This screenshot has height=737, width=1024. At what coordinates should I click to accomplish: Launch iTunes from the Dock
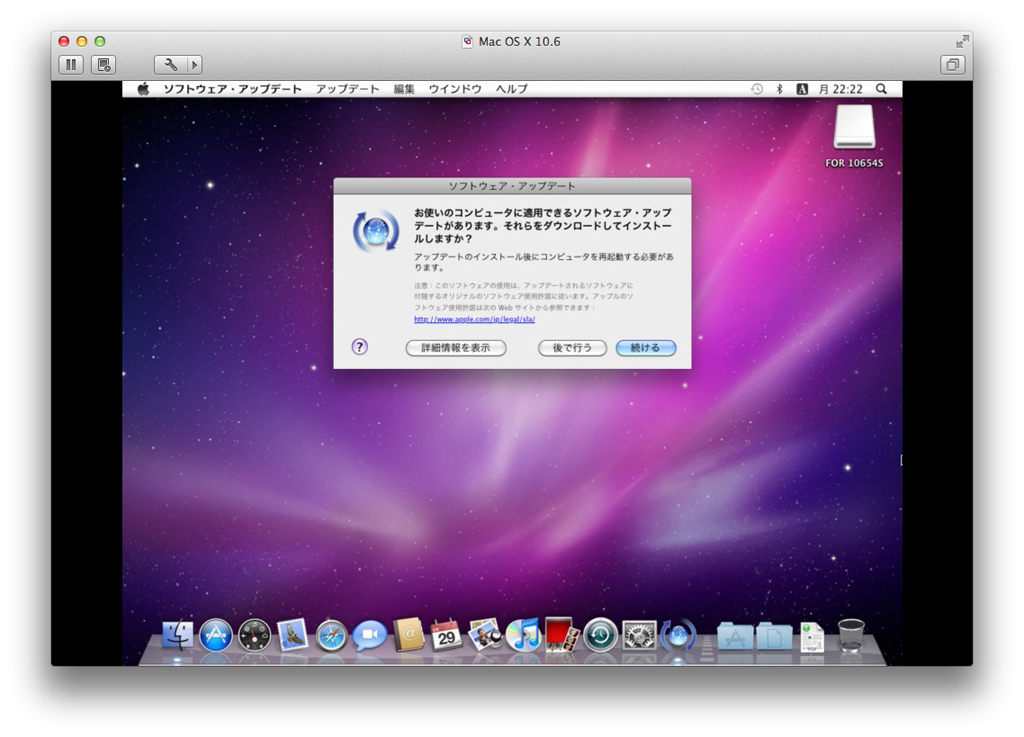(523, 635)
